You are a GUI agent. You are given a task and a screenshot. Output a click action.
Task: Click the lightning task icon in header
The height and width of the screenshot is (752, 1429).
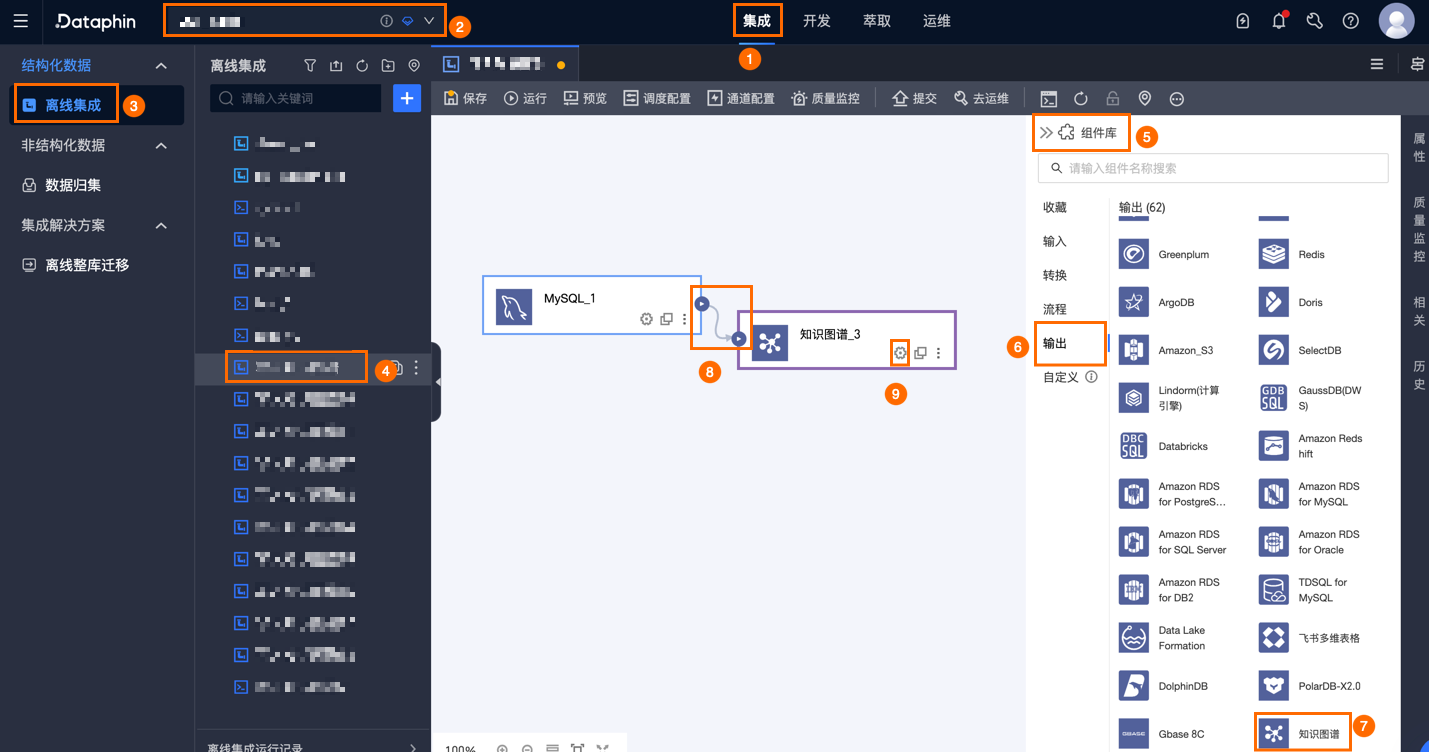coord(1243,21)
